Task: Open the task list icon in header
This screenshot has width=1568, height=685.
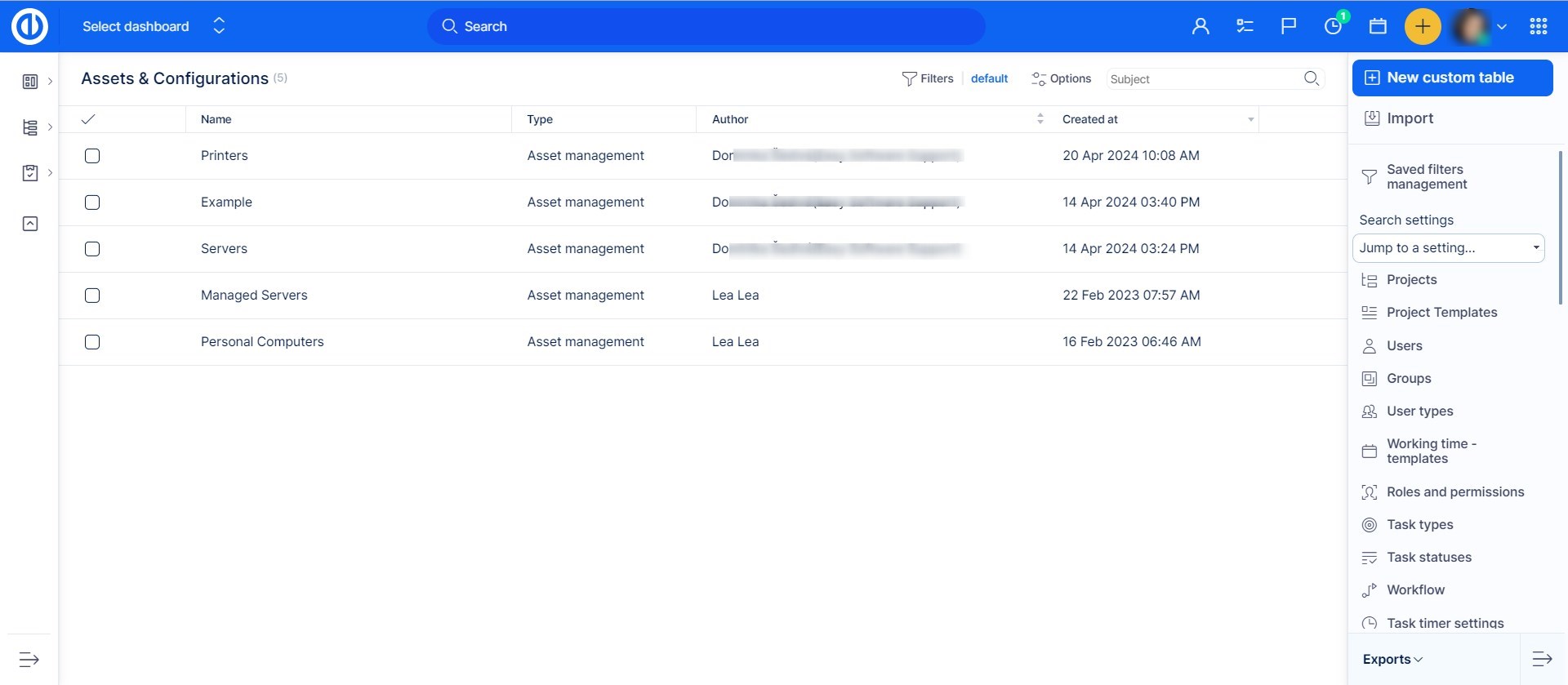Action: tap(1245, 26)
